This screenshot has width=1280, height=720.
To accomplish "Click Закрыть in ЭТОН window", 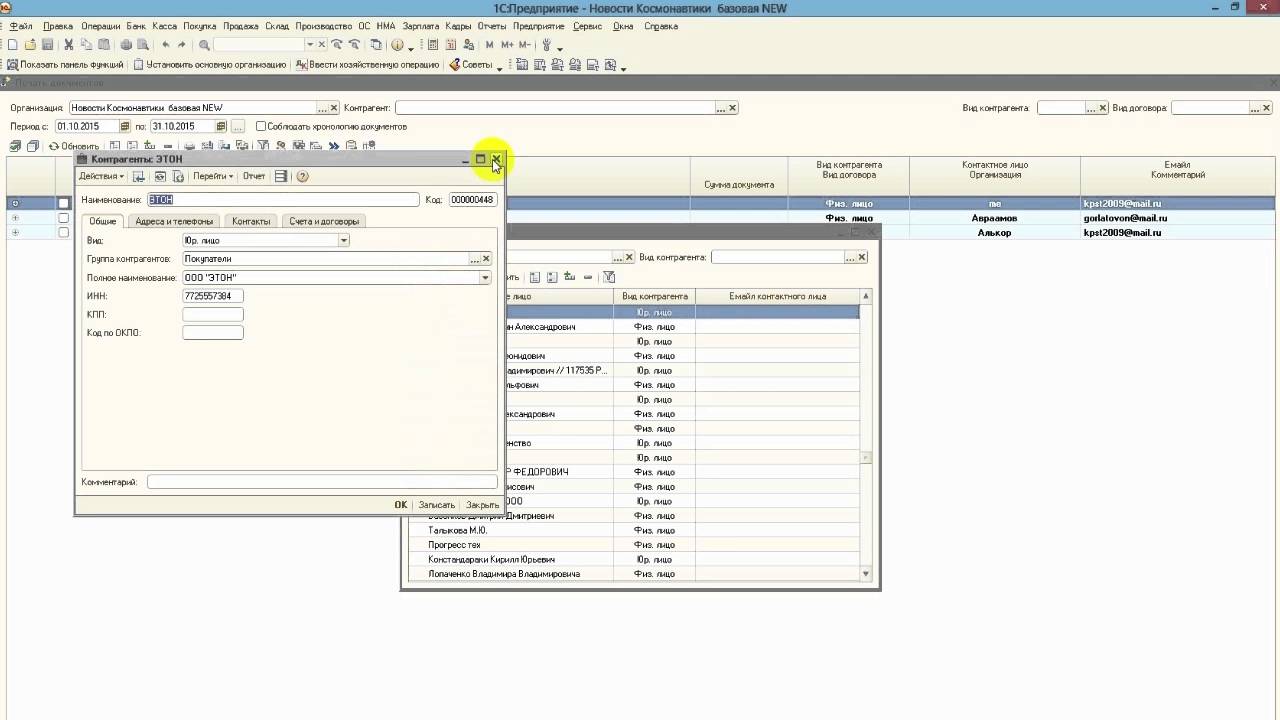I will (x=482, y=505).
